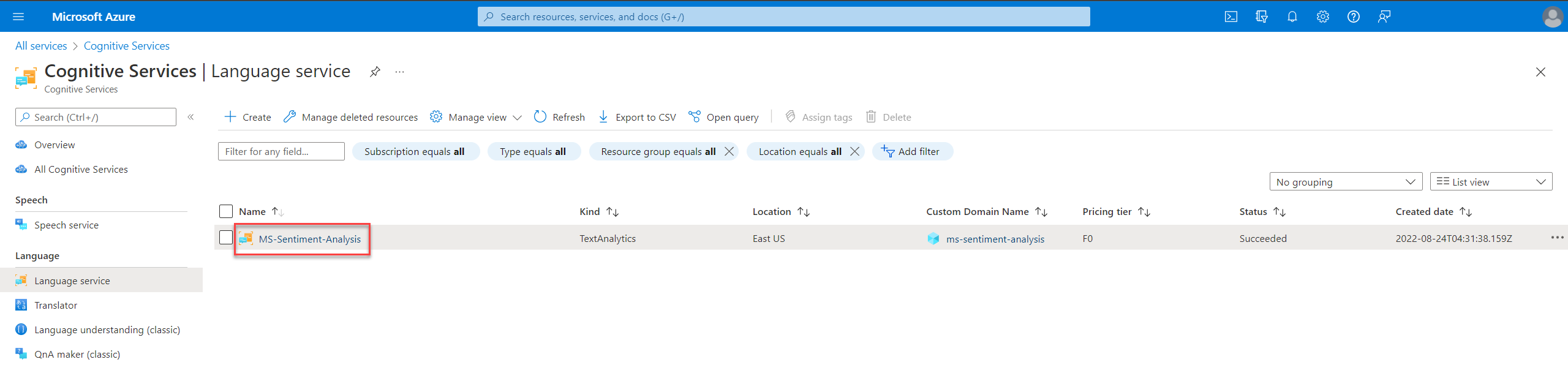Open the Type equals all filter

pyautogui.click(x=533, y=151)
